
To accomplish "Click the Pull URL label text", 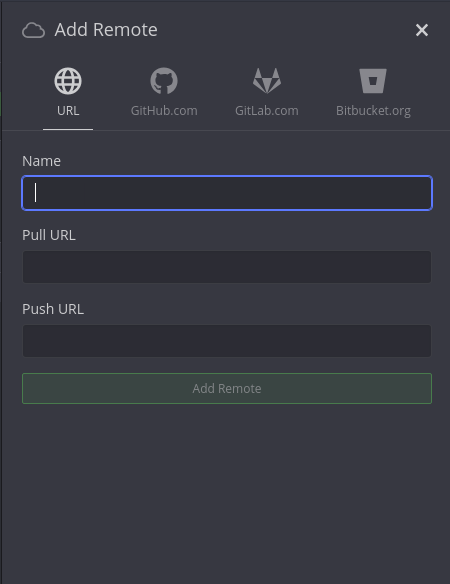I will 49,235.
